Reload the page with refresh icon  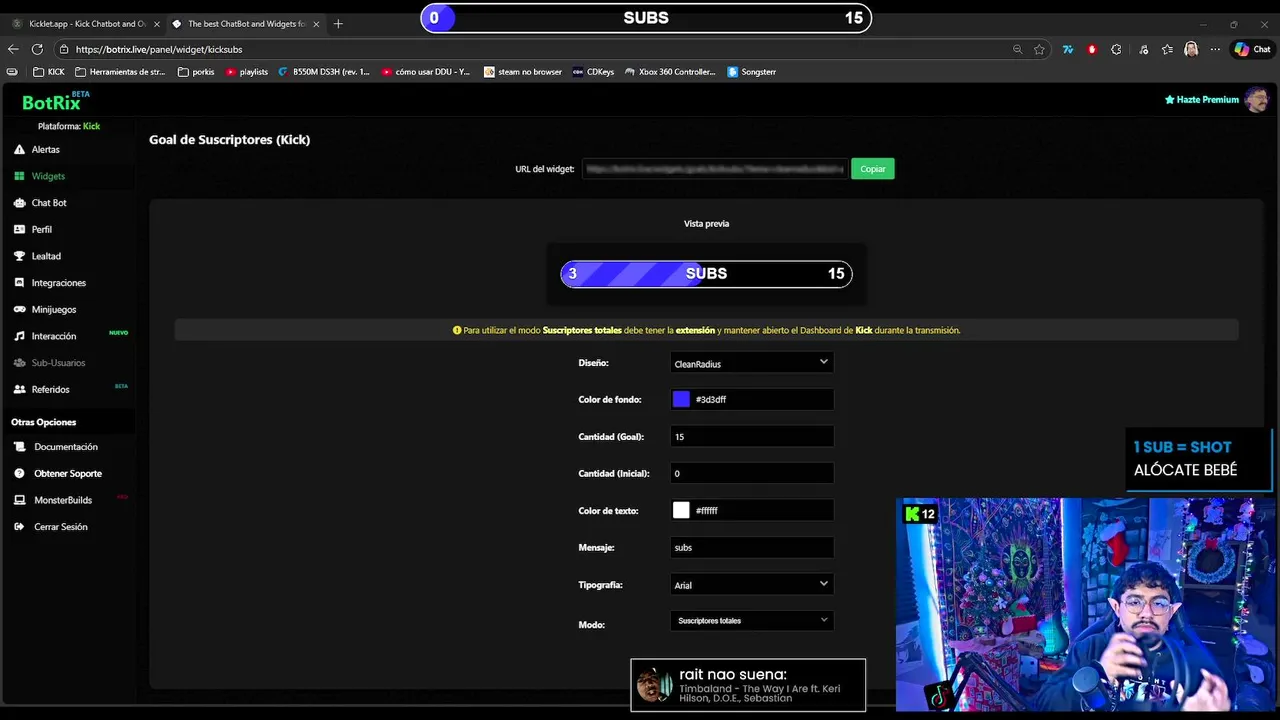37,49
